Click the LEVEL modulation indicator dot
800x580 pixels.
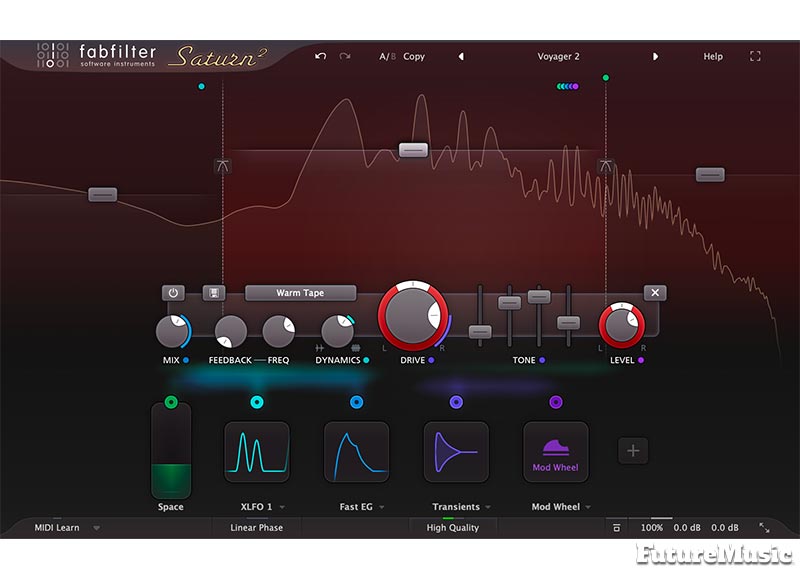641,360
